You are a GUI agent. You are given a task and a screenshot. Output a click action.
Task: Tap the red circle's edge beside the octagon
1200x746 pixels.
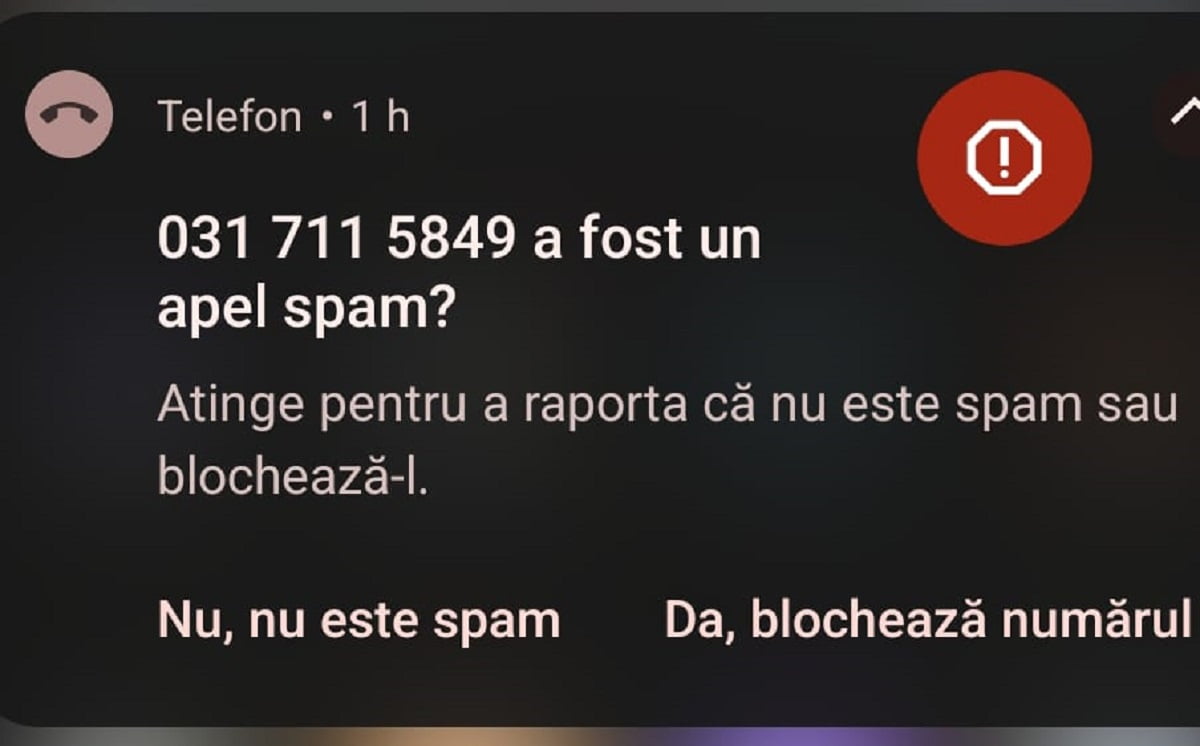(935, 157)
